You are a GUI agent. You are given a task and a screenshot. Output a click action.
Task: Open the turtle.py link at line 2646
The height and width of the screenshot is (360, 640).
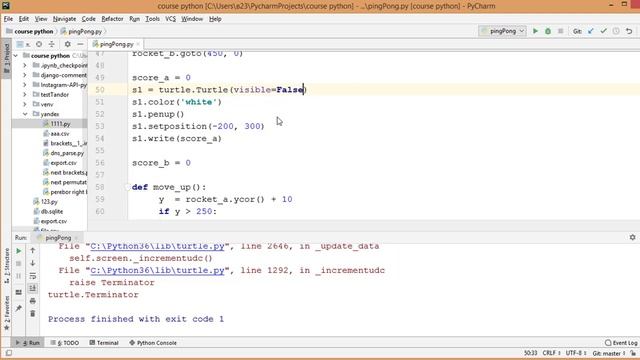point(157,246)
